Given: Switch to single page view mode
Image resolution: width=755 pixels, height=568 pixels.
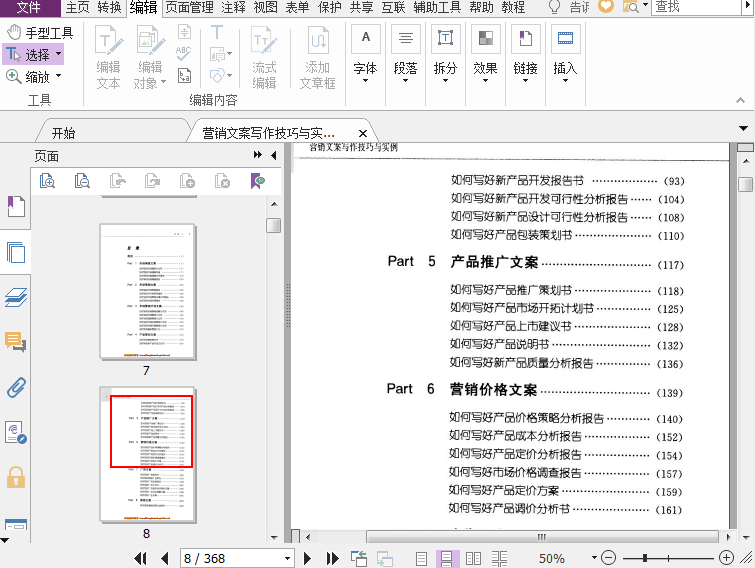Looking at the screenshot, I should [x=422, y=558].
